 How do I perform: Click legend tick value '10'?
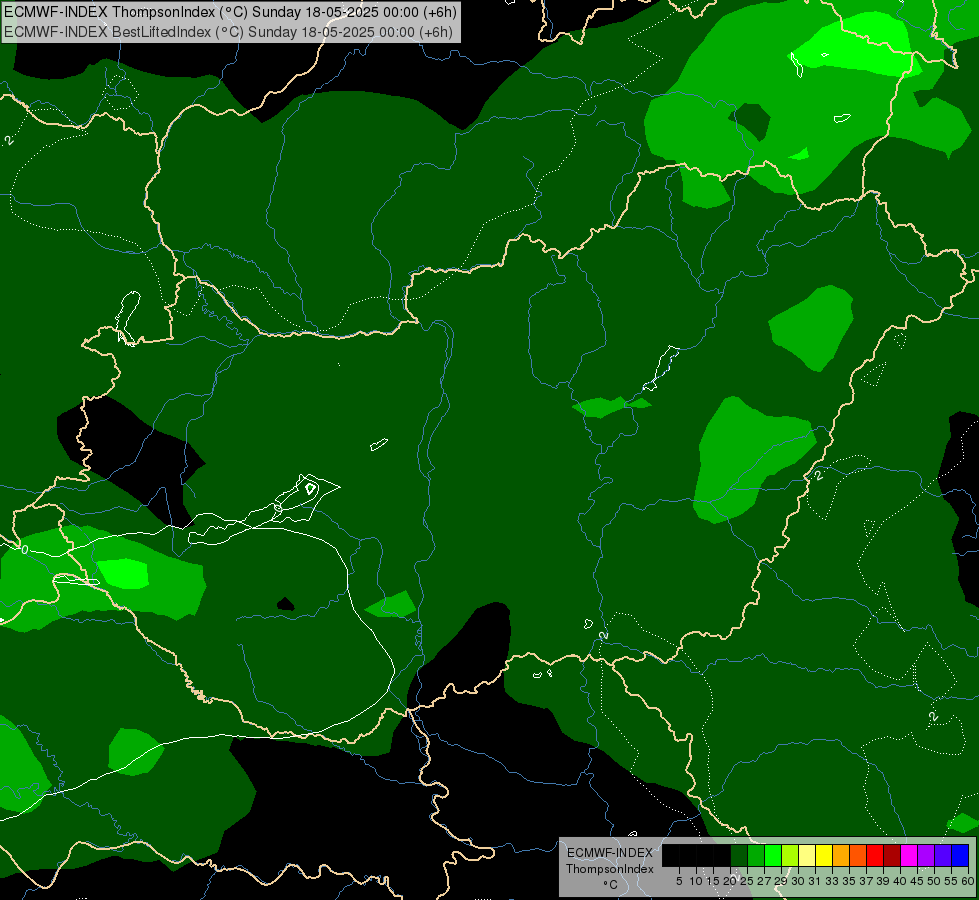[696, 881]
